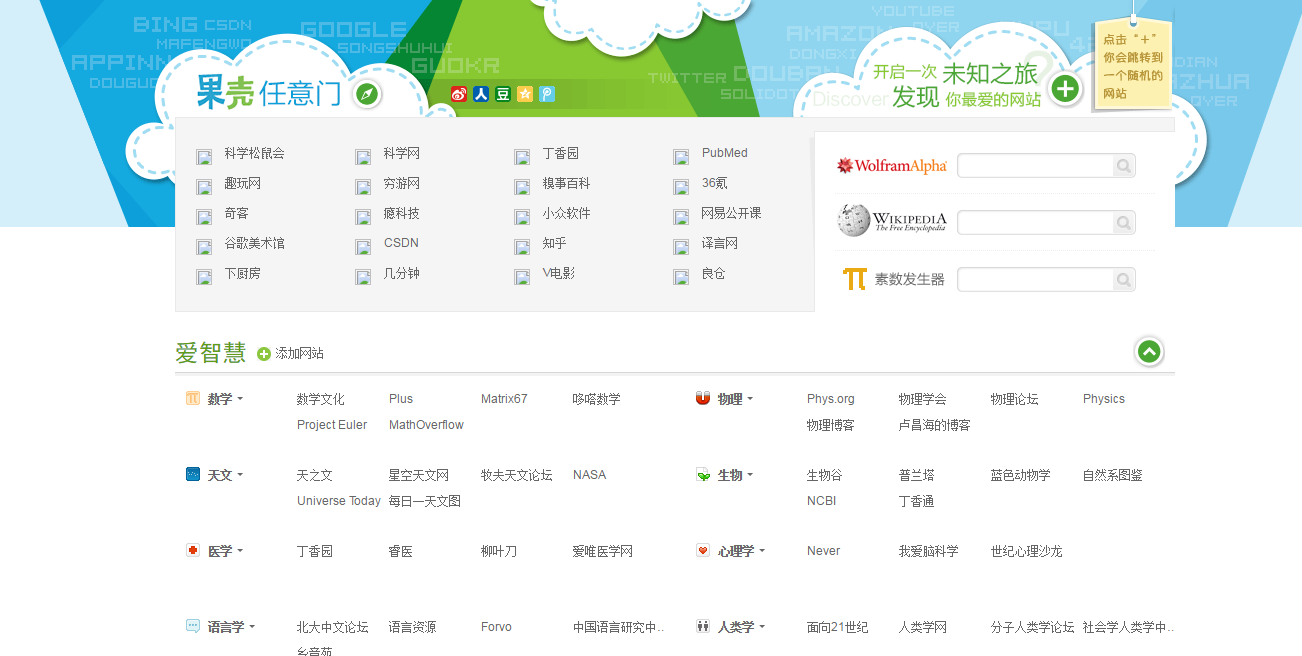Image resolution: width=1302 pixels, height=656 pixels.
Task: Open the Matrix67 link
Action: pyautogui.click(x=504, y=399)
